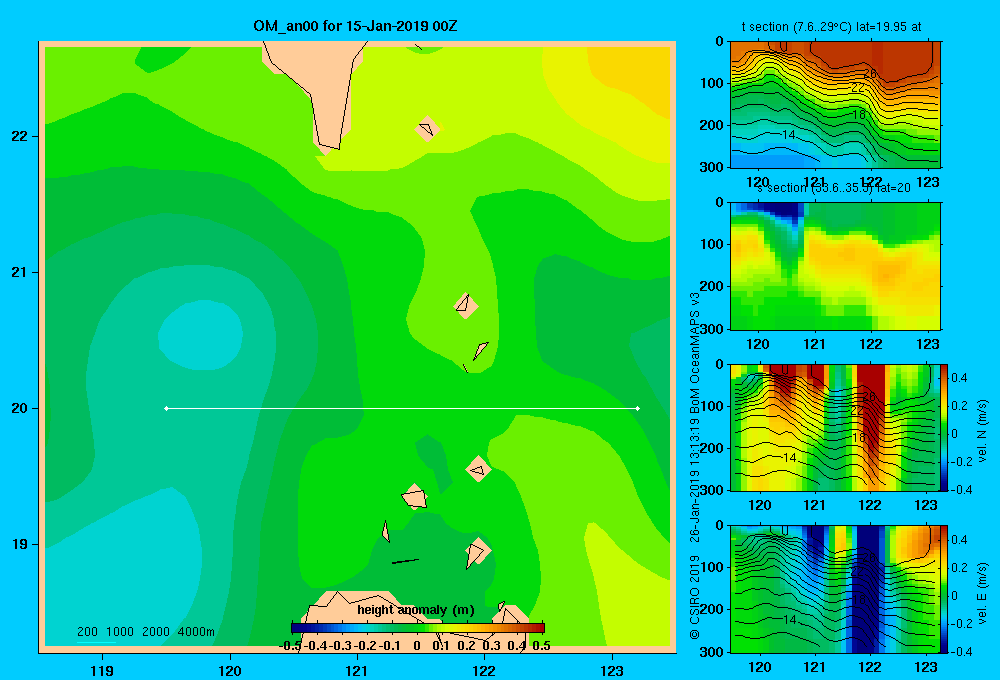Open the salinity s section panel
Image resolution: width=1000 pixels, height=680 pixels.
[x=835, y=266]
